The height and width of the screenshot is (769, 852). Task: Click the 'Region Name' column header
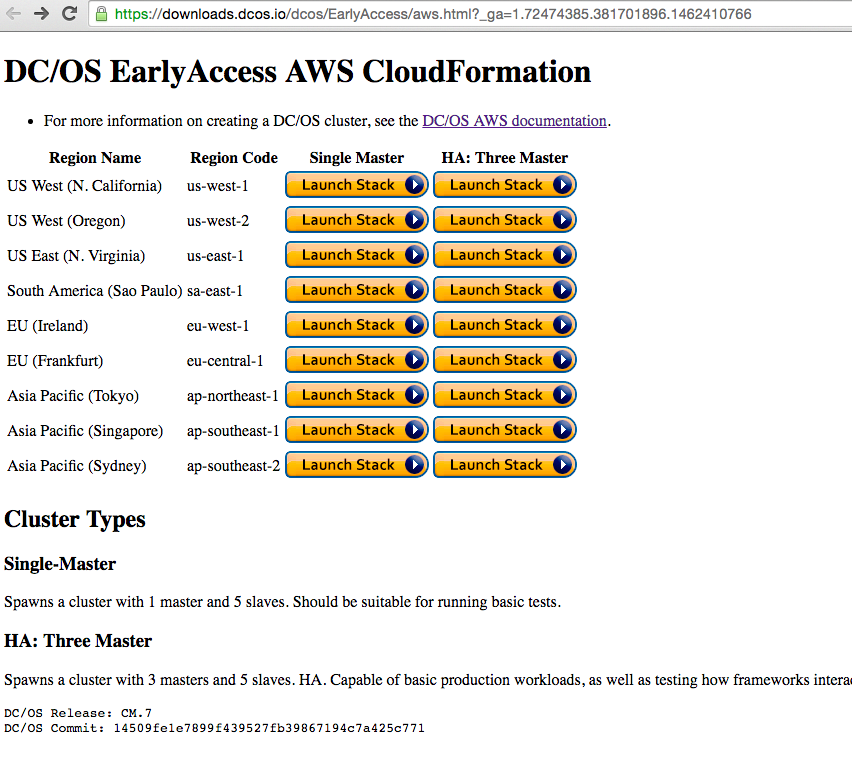pyautogui.click(x=95, y=158)
